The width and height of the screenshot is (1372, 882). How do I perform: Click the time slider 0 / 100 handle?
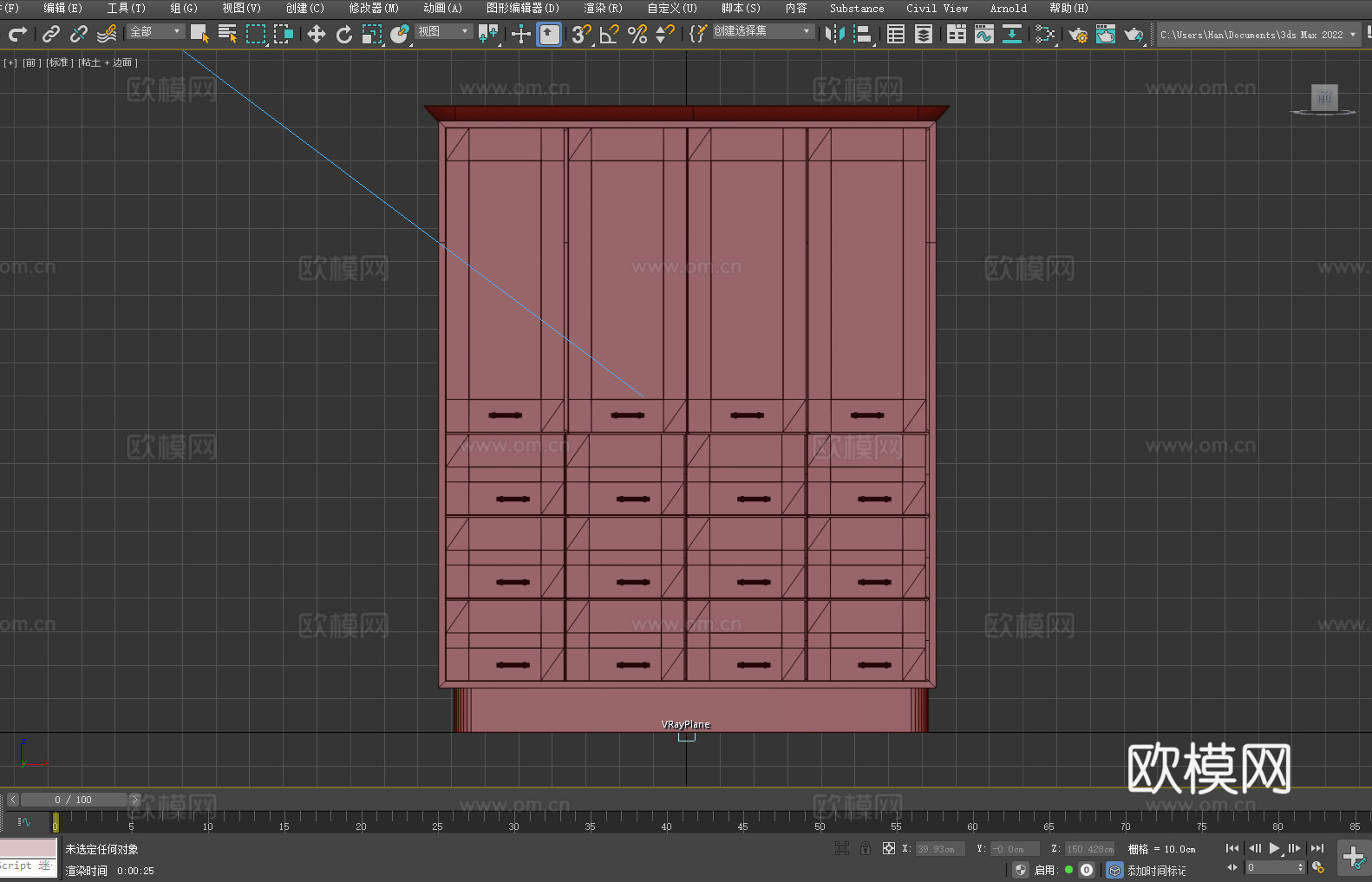click(x=74, y=800)
